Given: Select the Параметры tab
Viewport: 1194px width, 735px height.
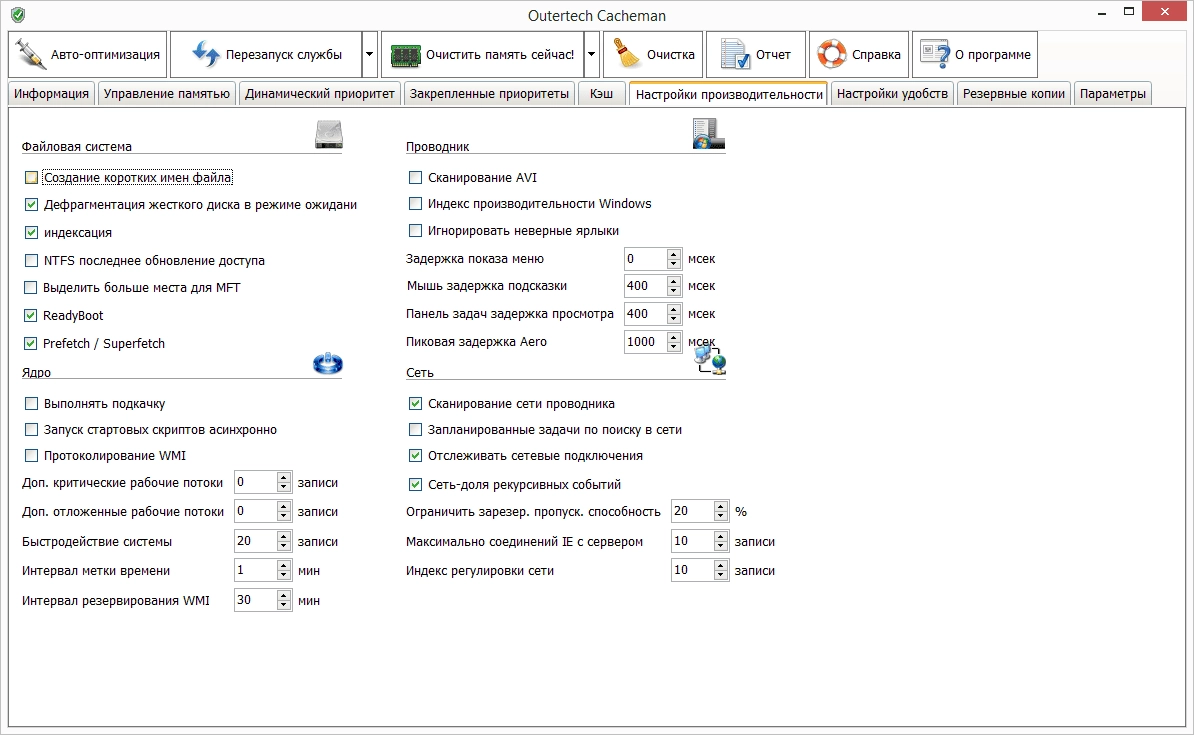Looking at the screenshot, I should point(1113,94).
